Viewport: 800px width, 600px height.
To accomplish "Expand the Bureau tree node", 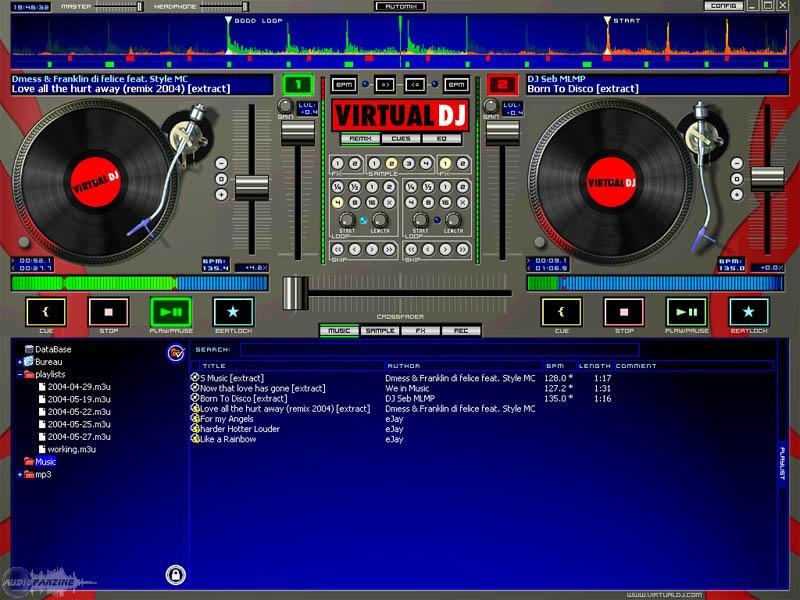I will 20,362.
